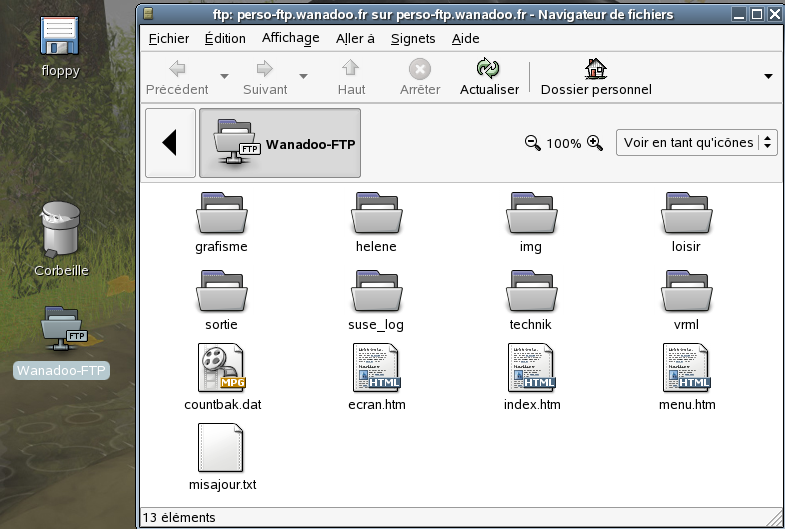This screenshot has width=785, height=529.
Task: Click the suse_log folder name
Action: (x=376, y=325)
